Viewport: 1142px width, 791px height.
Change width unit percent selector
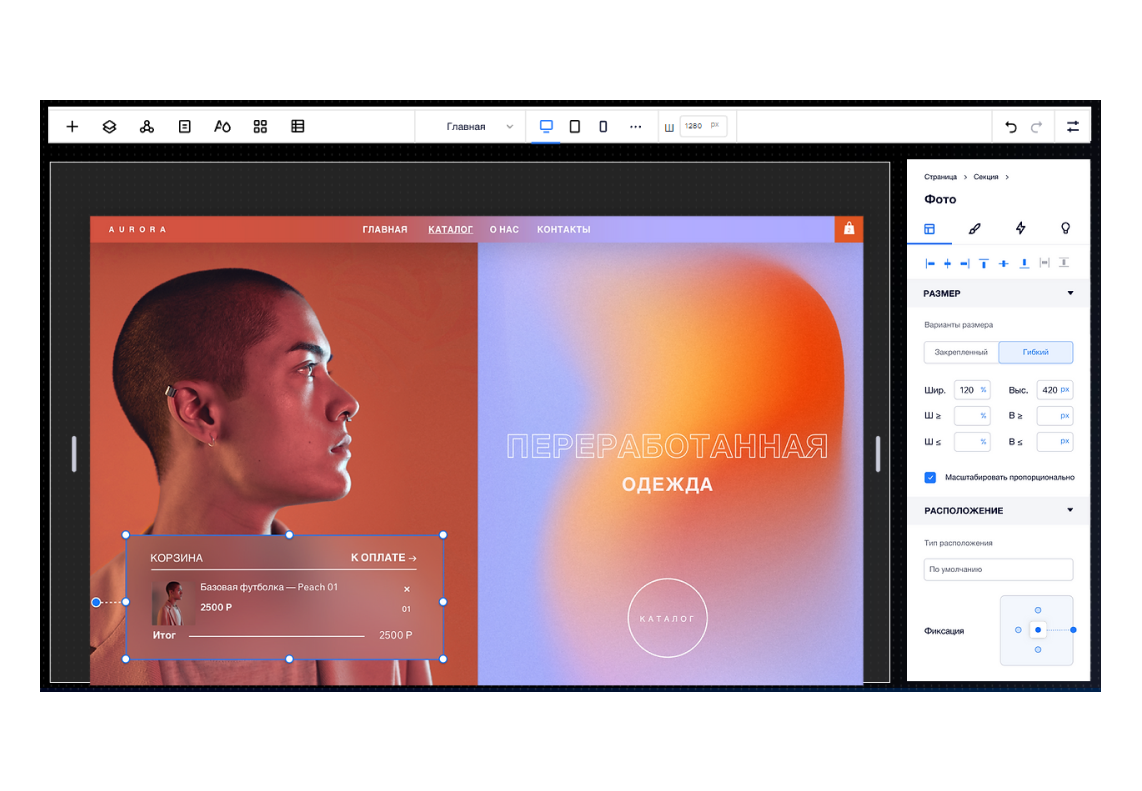(x=983, y=390)
